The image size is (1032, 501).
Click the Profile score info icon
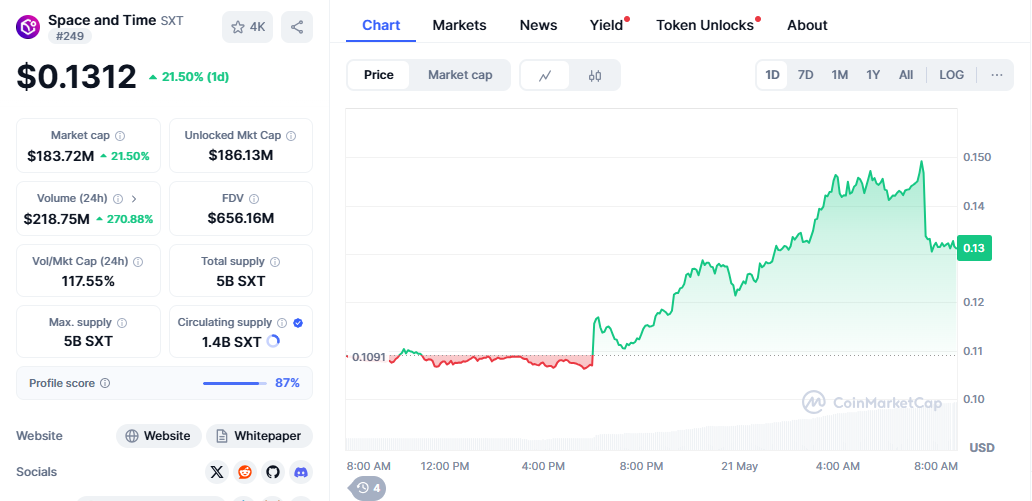click(x=105, y=383)
